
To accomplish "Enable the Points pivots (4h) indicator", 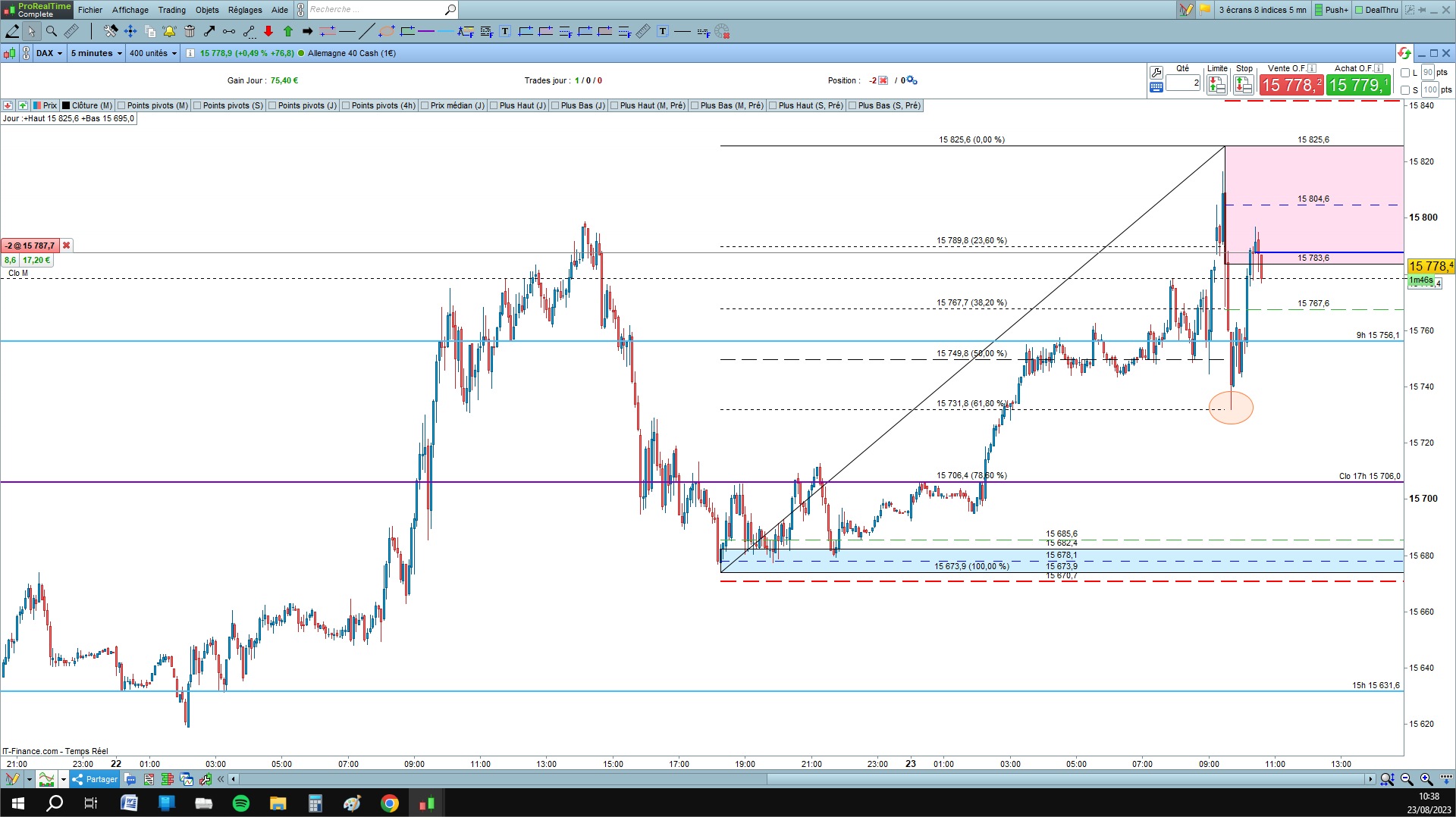I will tap(346, 105).
